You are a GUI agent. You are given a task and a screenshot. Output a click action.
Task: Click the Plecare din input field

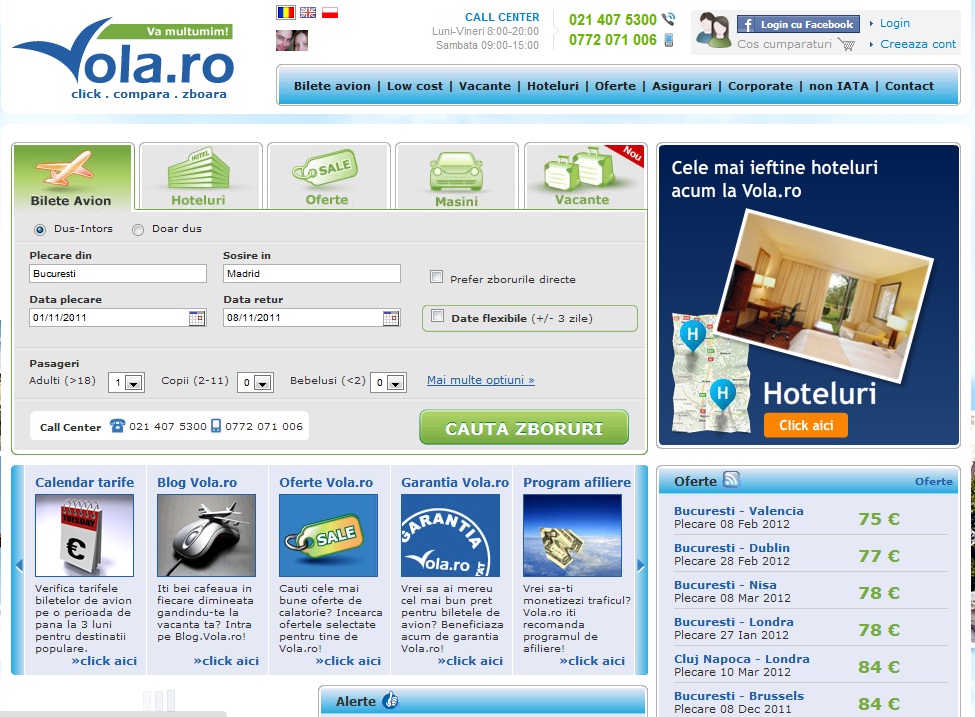pyautogui.click(x=117, y=273)
